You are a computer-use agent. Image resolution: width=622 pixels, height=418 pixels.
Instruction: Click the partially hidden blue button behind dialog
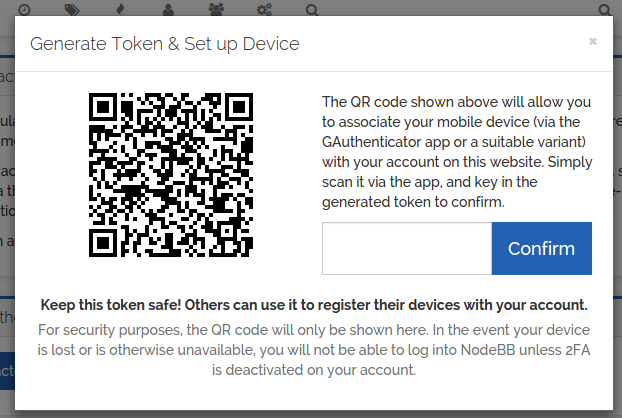[x=6, y=371]
